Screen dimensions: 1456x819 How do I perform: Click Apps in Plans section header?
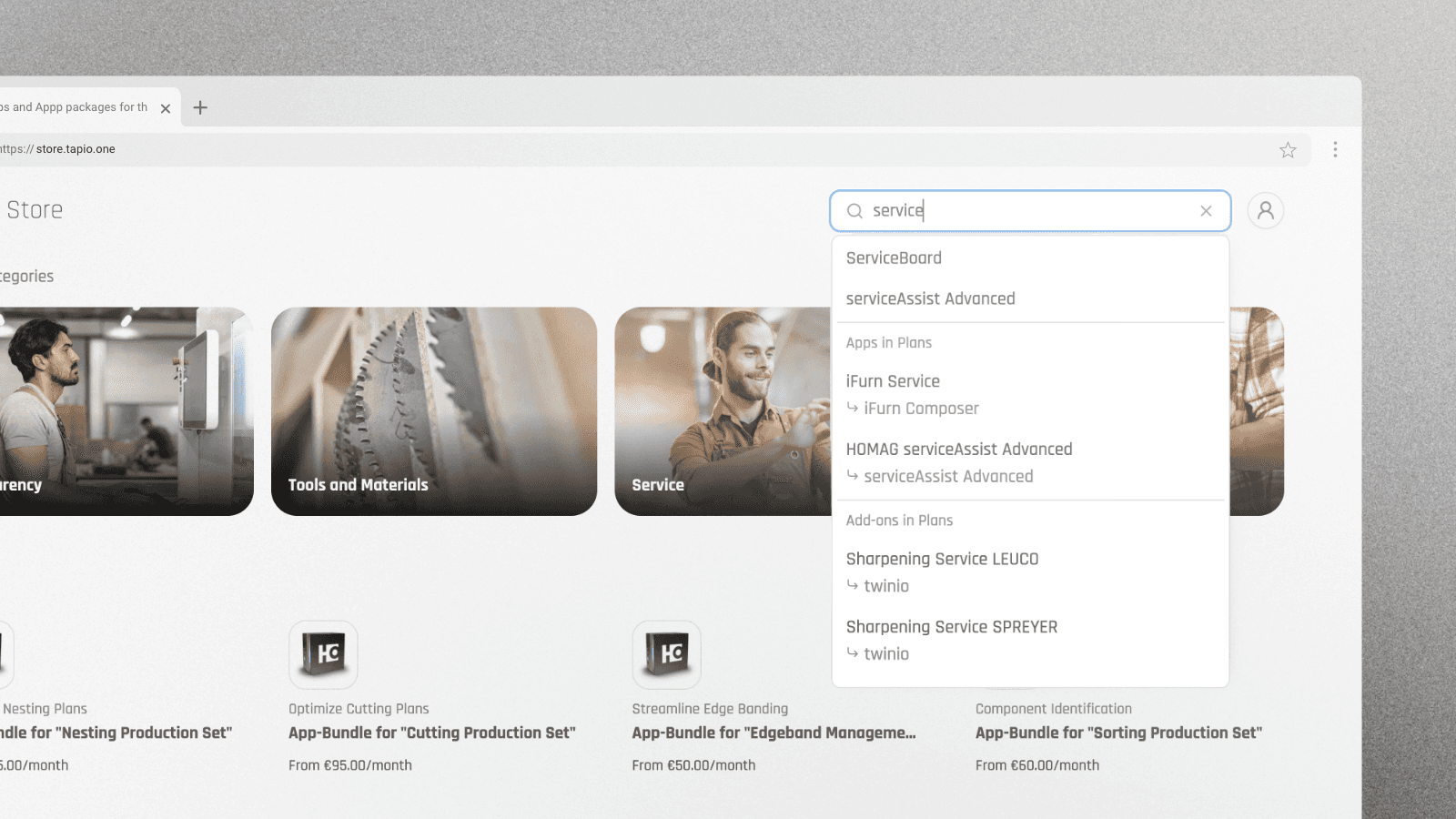tap(889, 343)
